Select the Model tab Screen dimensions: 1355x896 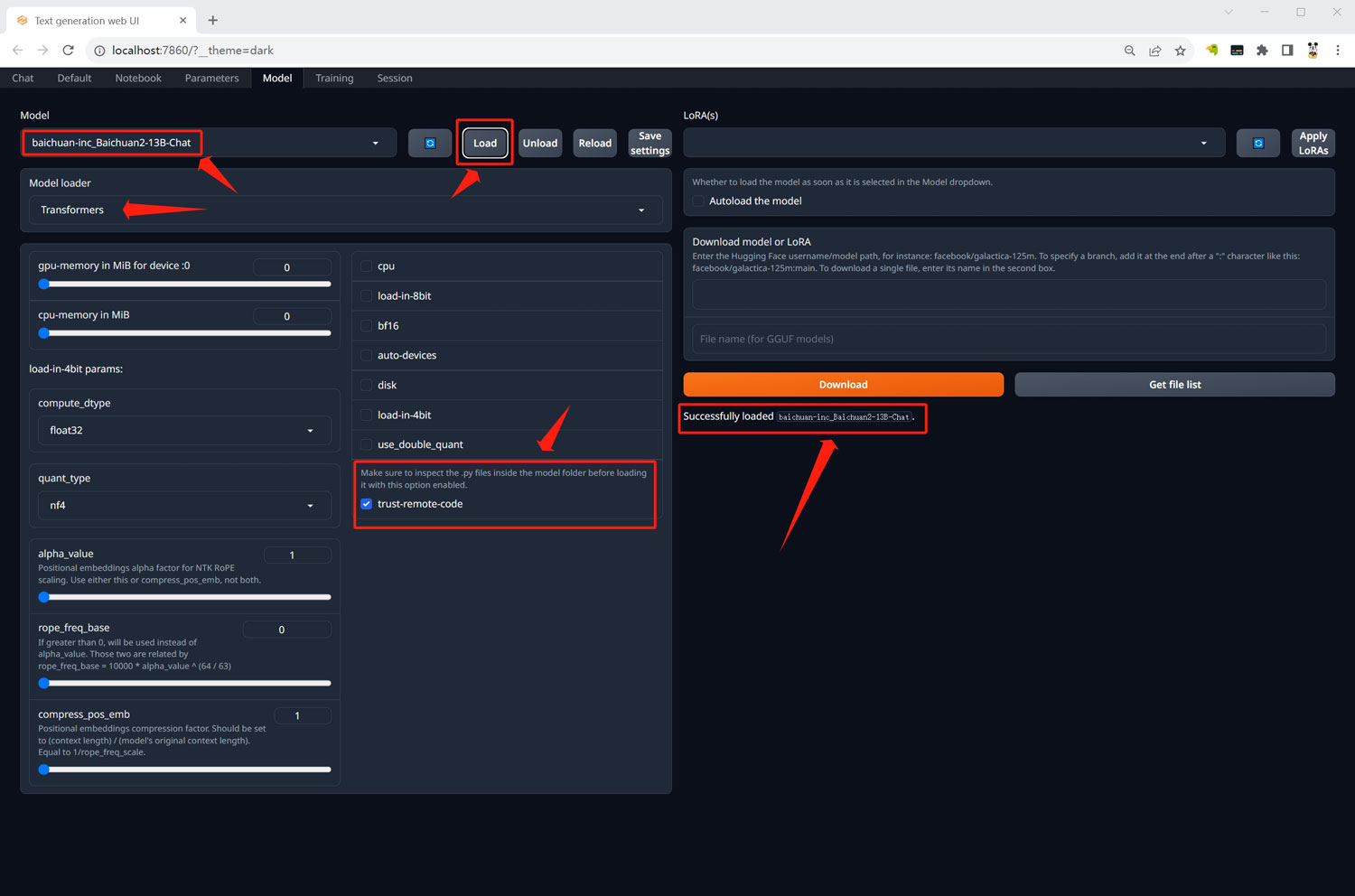(277, 79)
